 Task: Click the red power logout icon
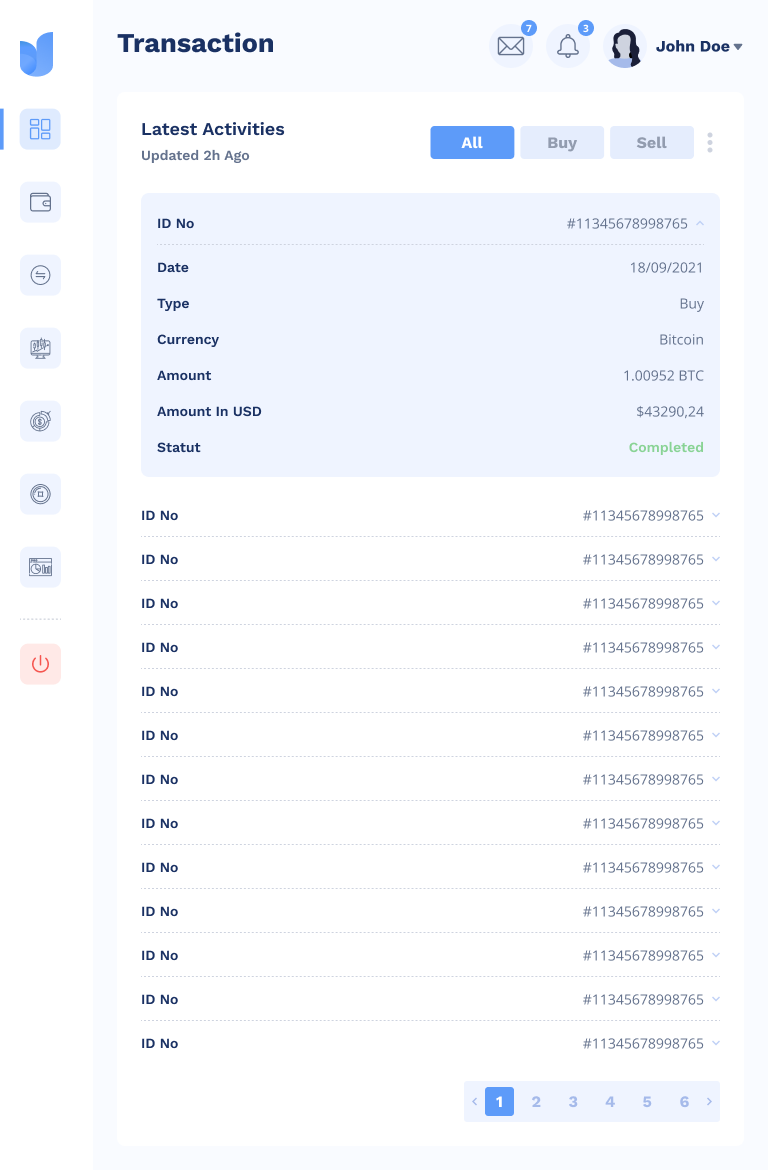click(x=40, y=664)
